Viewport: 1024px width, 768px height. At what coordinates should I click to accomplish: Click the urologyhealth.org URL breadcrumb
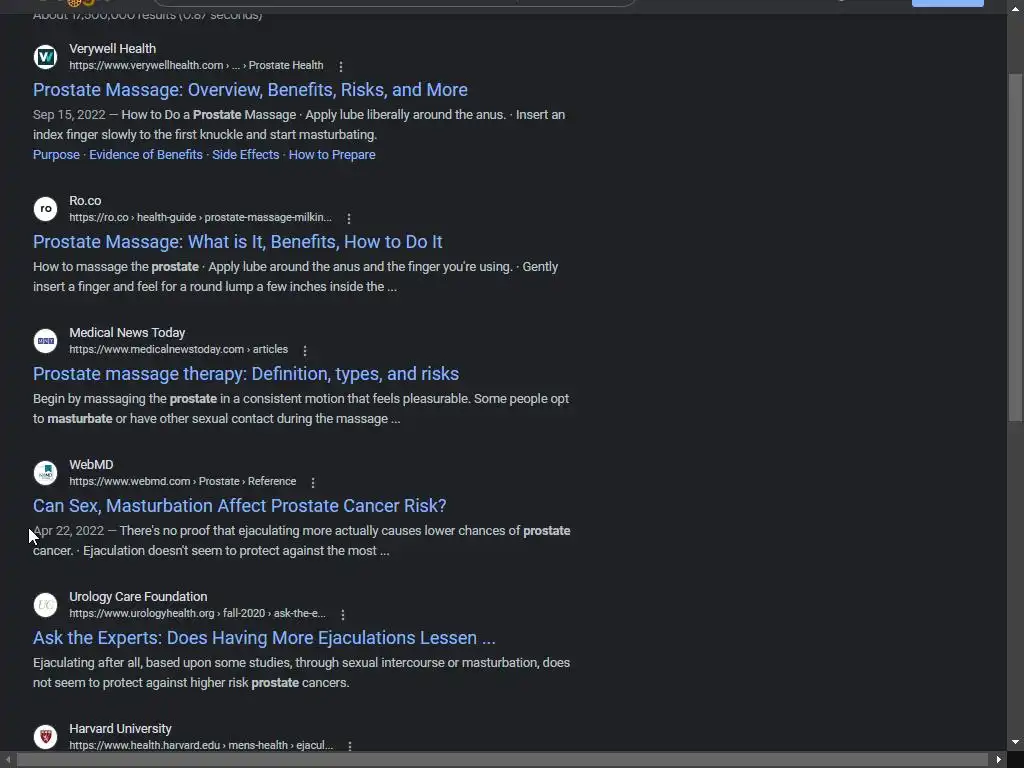point(197,613)
